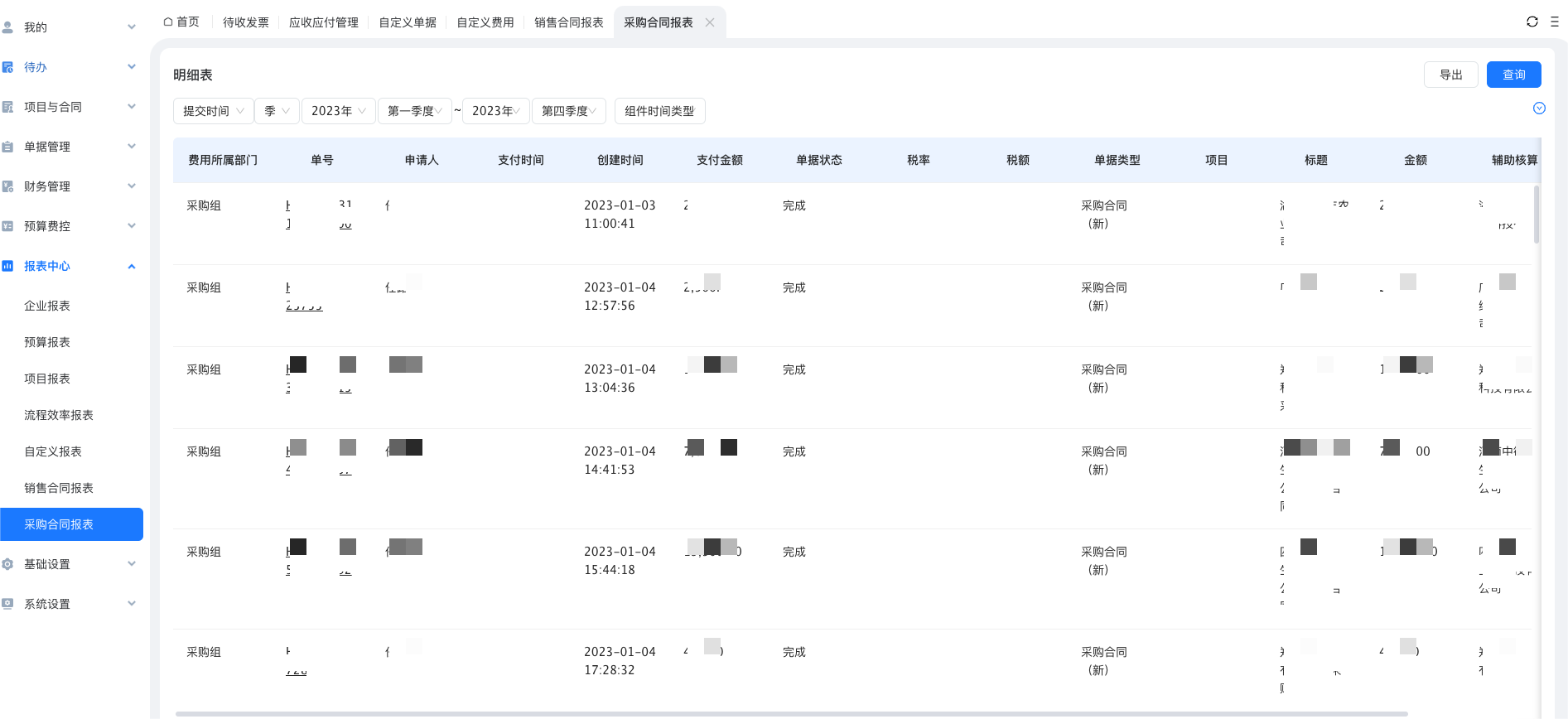Open the 第四季度 end quarter dropdown
This screenshot has height=719, width=1568.
568,111
